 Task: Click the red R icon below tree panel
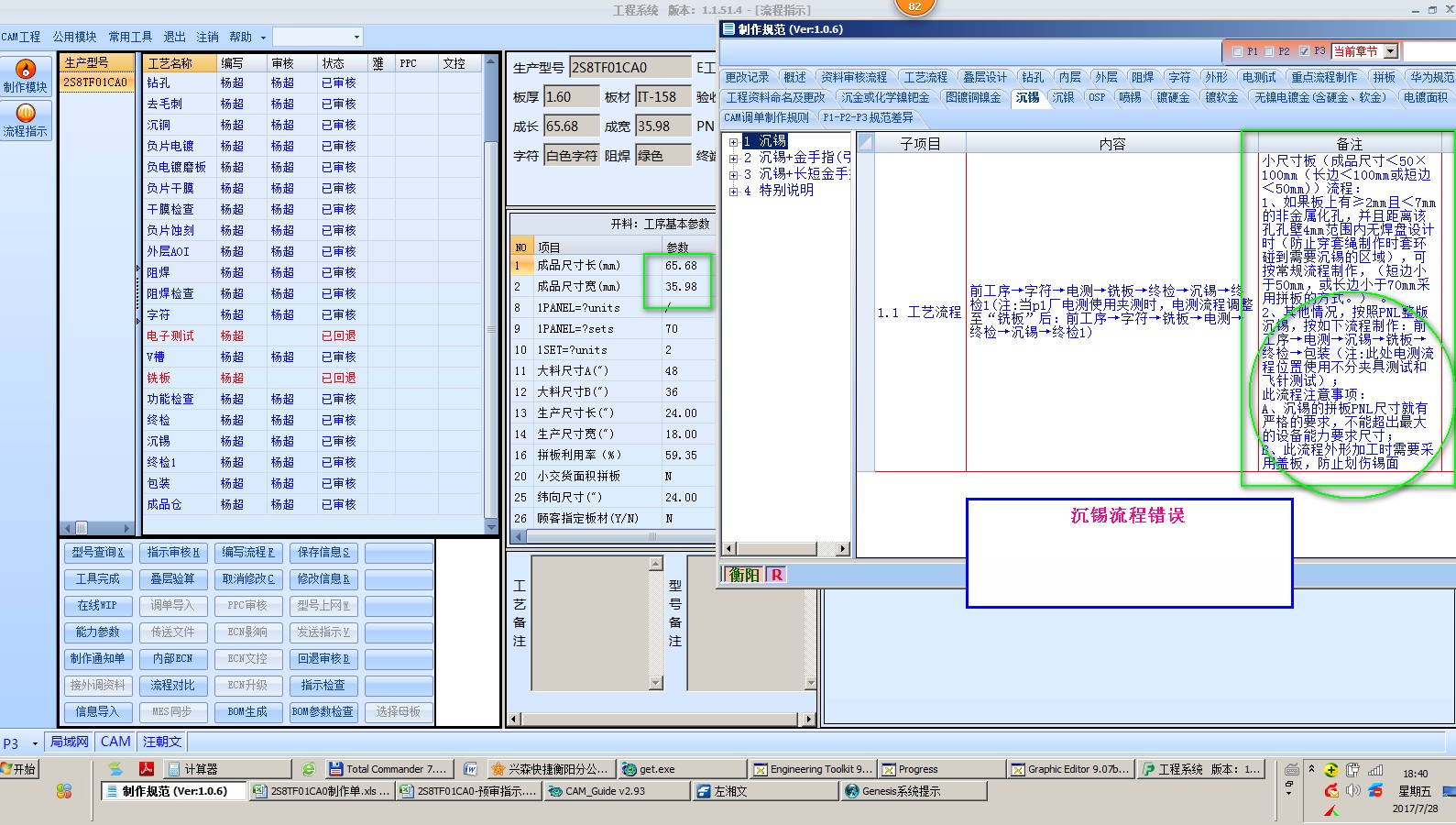point(776,575)
